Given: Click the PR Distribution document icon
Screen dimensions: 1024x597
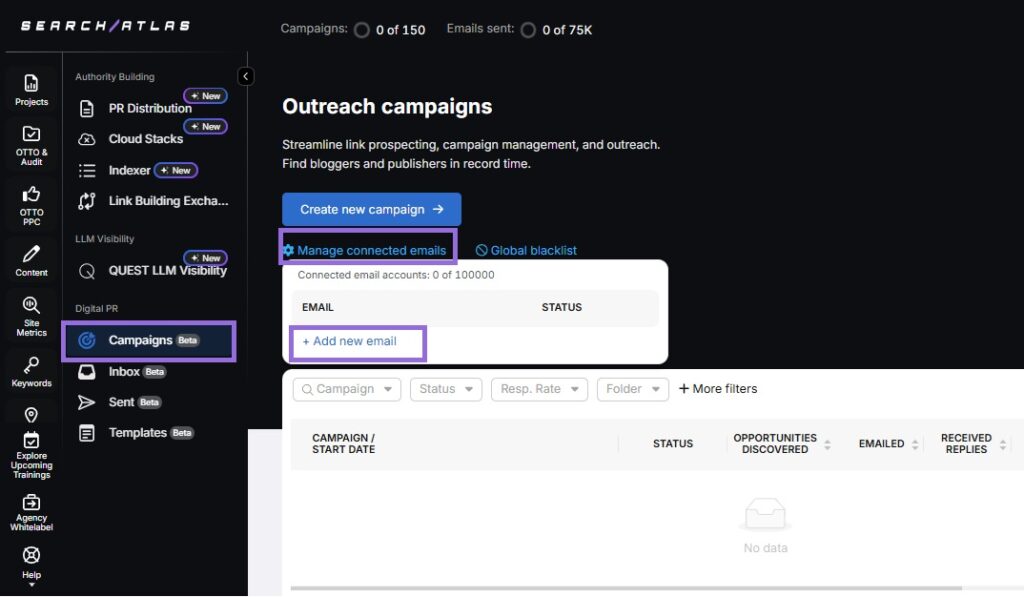Looking at the screenshot, I should [x=87, y=108].
